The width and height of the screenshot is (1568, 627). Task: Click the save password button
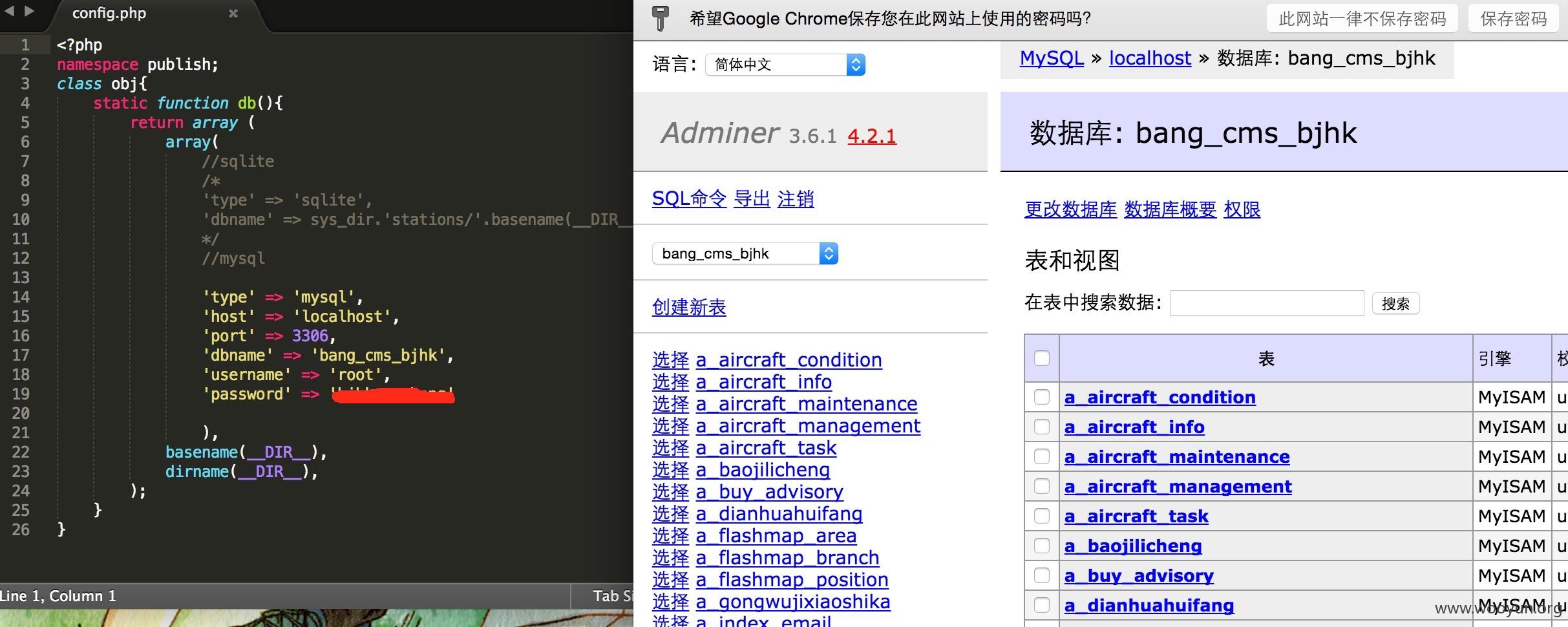(x=1514, y=19)
